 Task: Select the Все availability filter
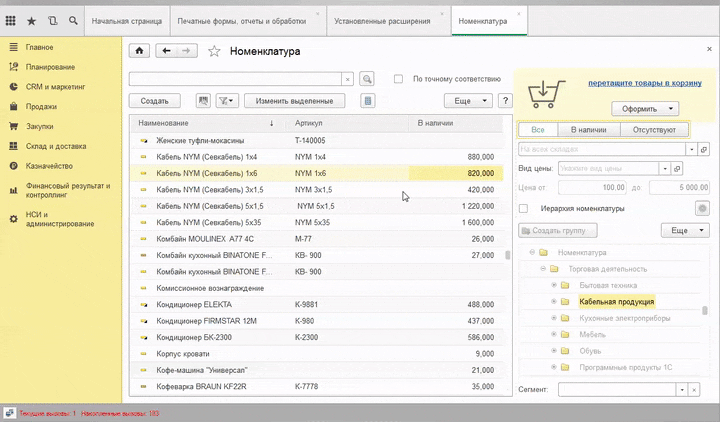pyautogui.click(x=538, y=129)
